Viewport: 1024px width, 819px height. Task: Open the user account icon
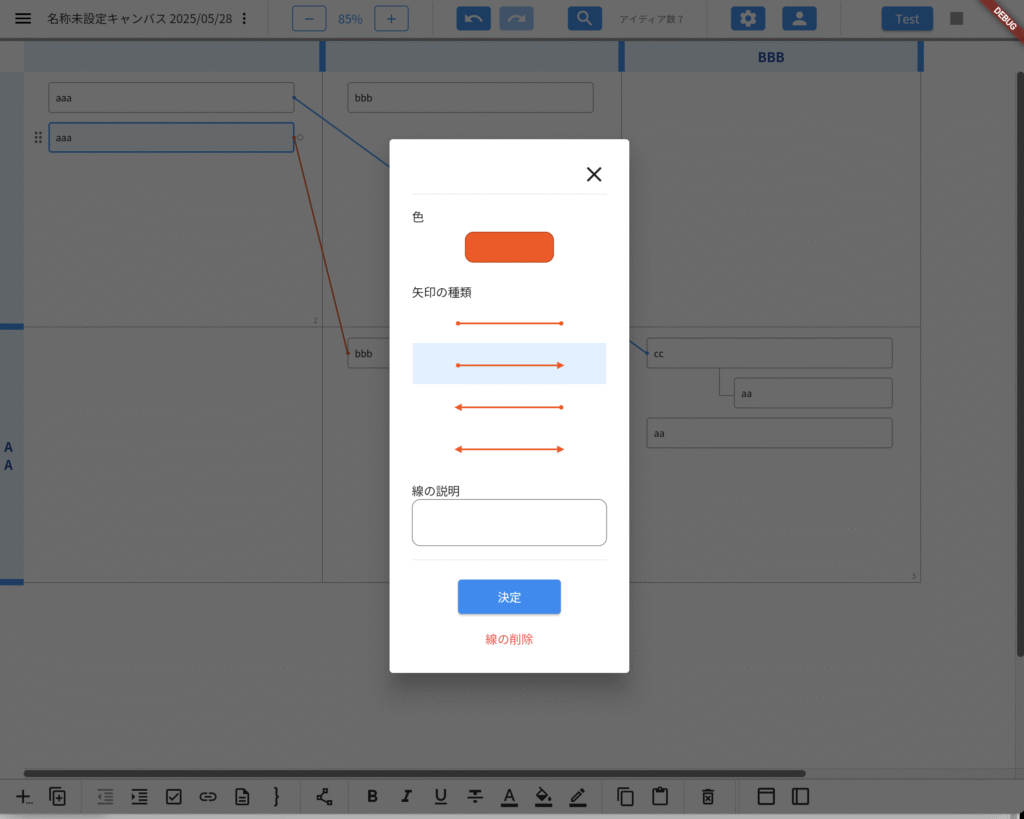click(799, 18)
